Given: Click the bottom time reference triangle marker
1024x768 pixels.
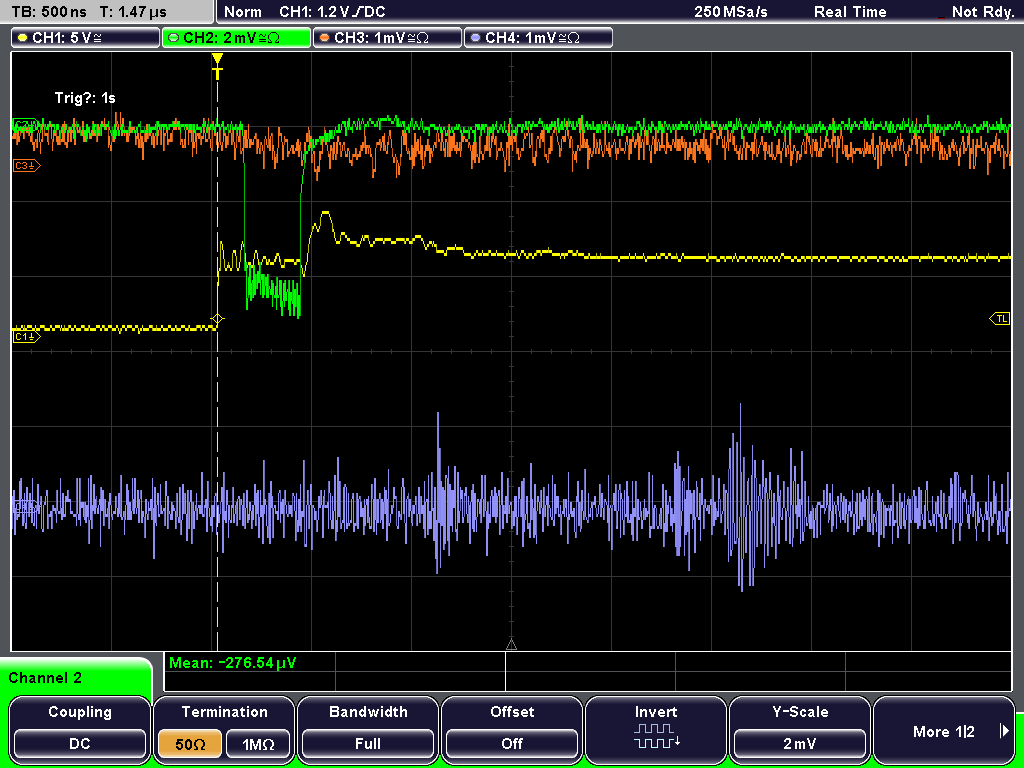Looking at the screenshot, I should pos(511,645).
